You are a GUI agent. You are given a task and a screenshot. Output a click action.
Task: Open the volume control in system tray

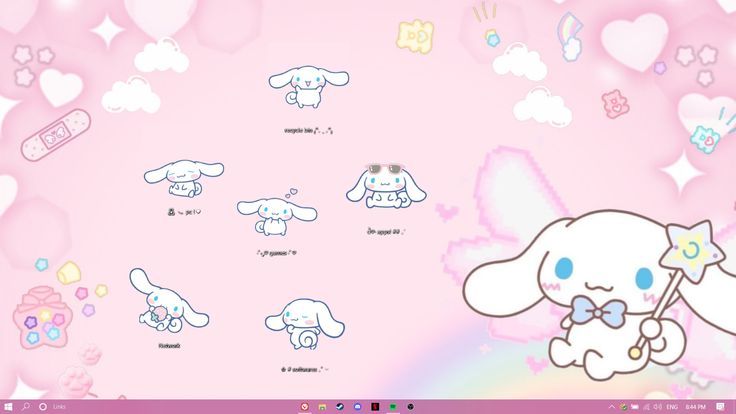(657, 407)
